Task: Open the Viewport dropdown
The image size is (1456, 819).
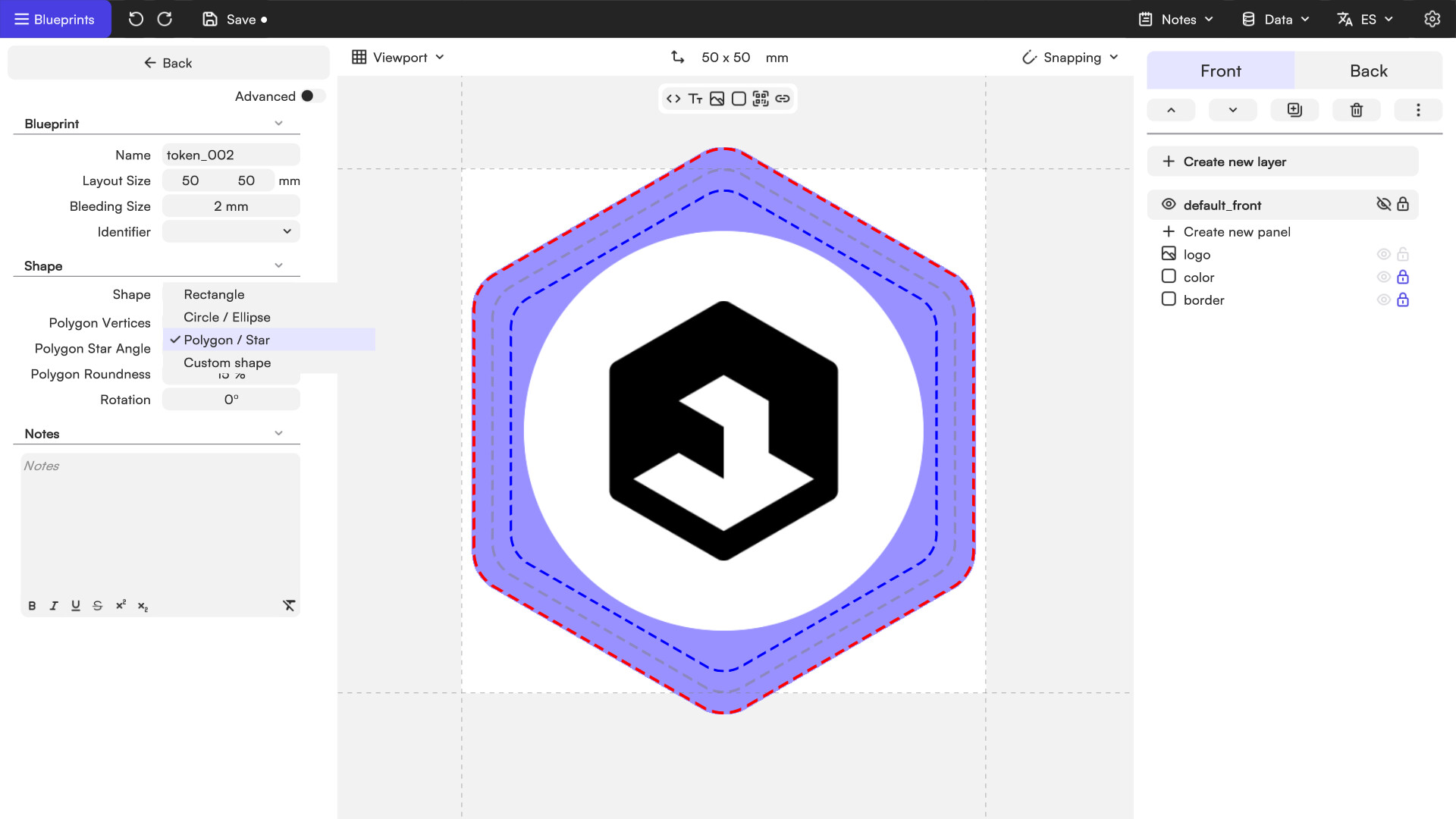Action: pos(397,57)
